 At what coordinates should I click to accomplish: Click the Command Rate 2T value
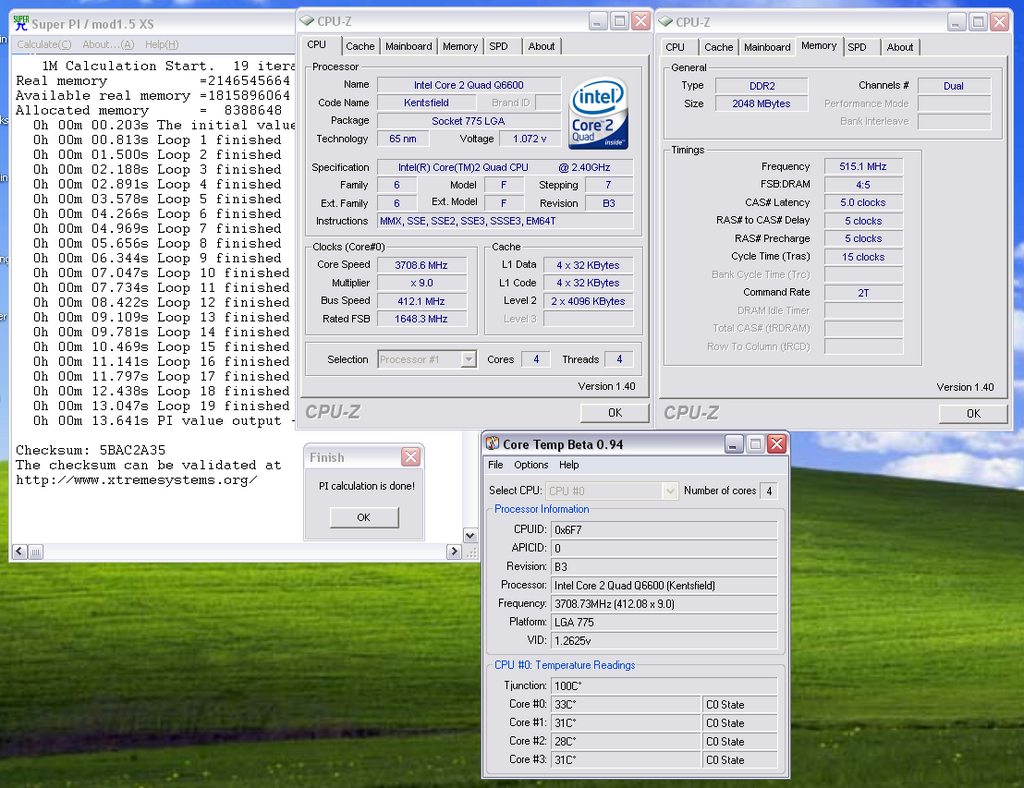pos(863,292)
